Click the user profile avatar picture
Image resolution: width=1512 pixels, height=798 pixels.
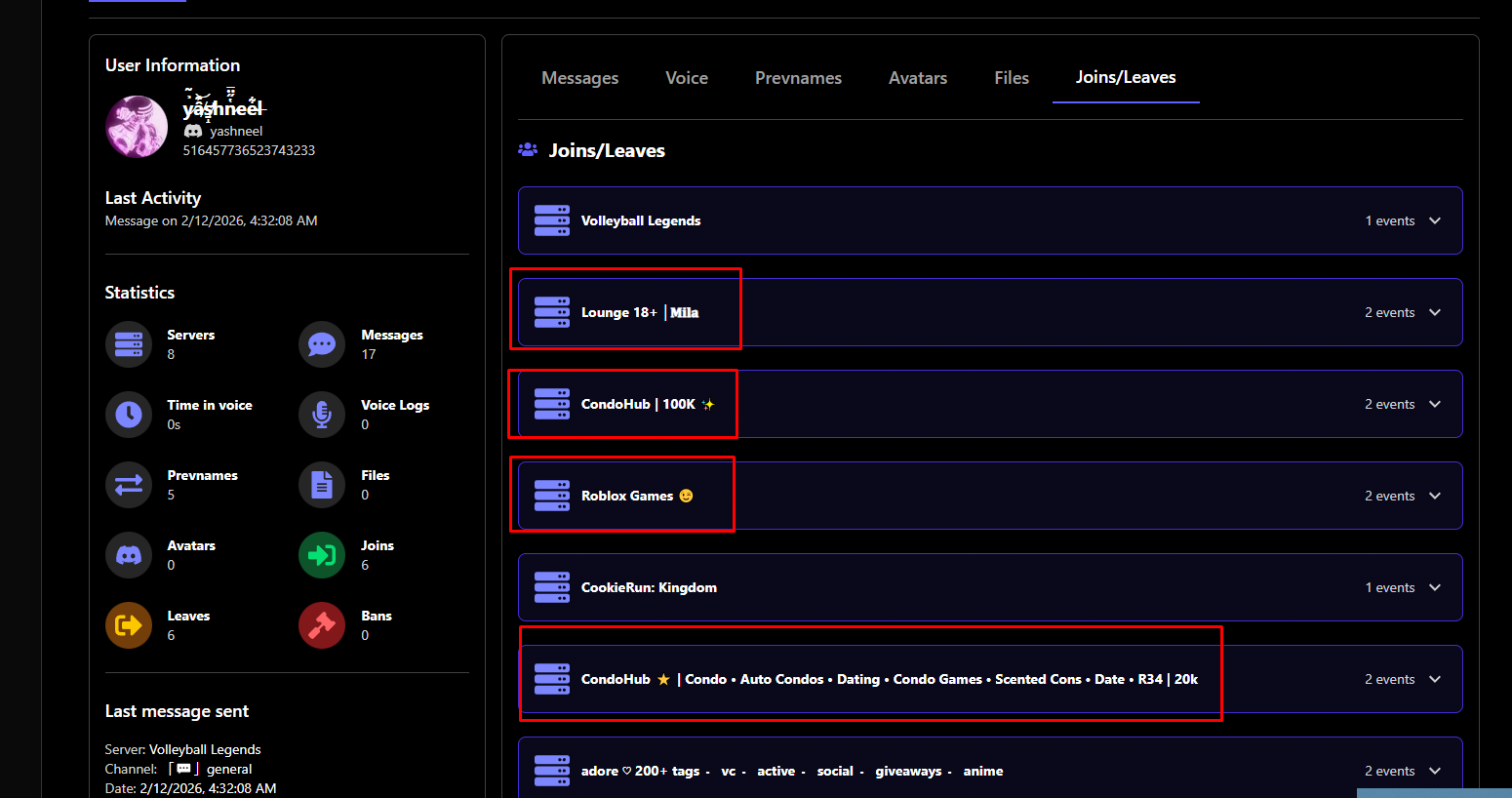click(137, 127)
